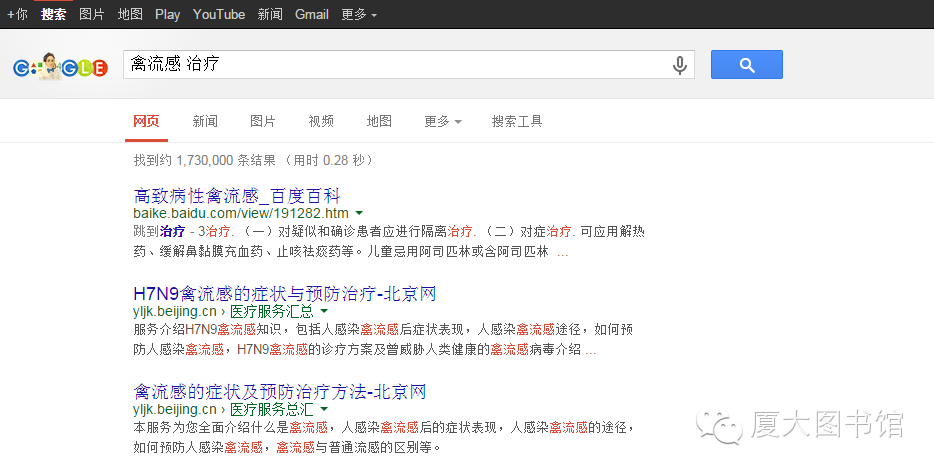The height and width of the screenshot is (472, 934).
Task: Click snippet text 药、缓解鼻黏膜充血药
Action: point(198,251)
